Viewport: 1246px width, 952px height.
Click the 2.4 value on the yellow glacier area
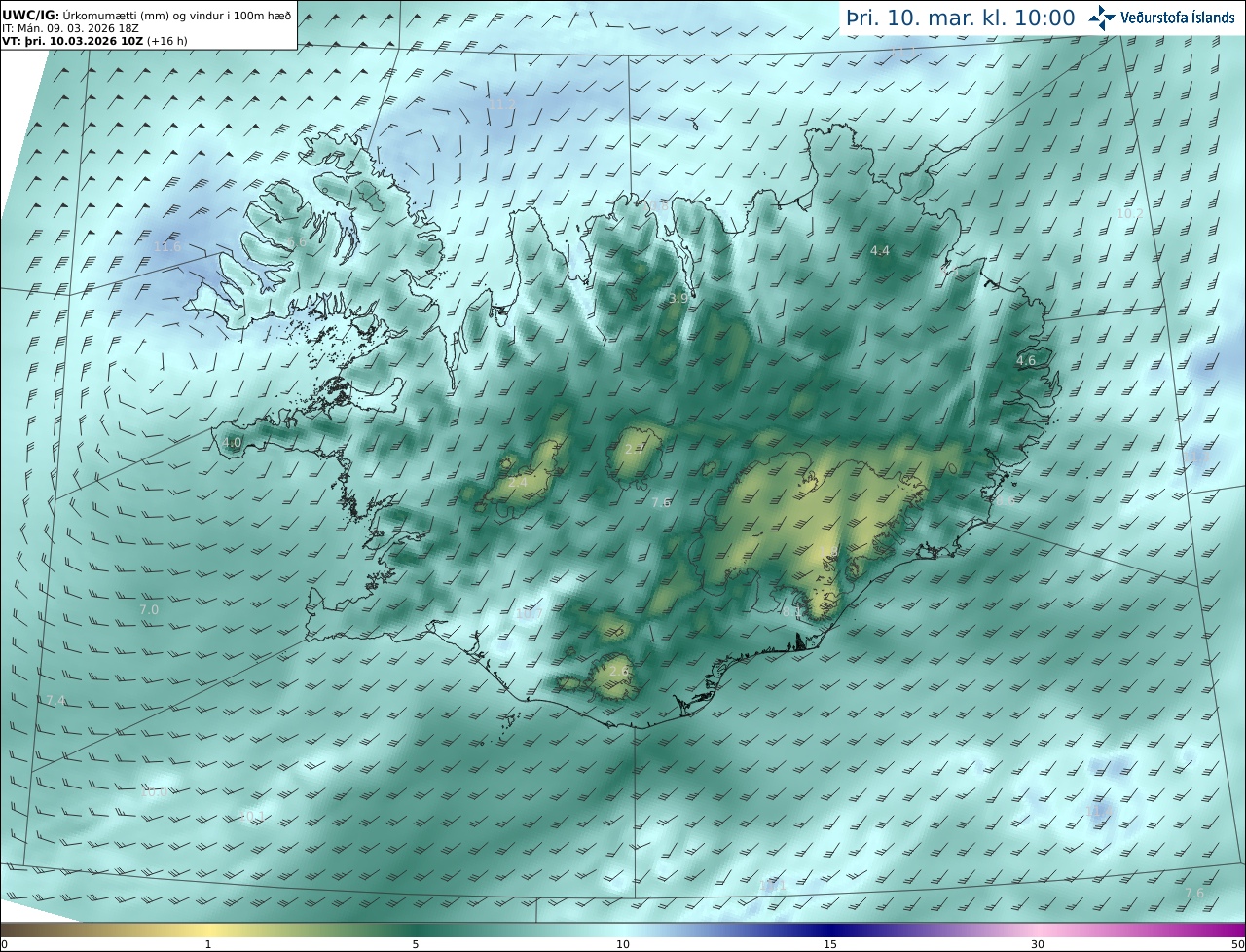tap(518, 482)
